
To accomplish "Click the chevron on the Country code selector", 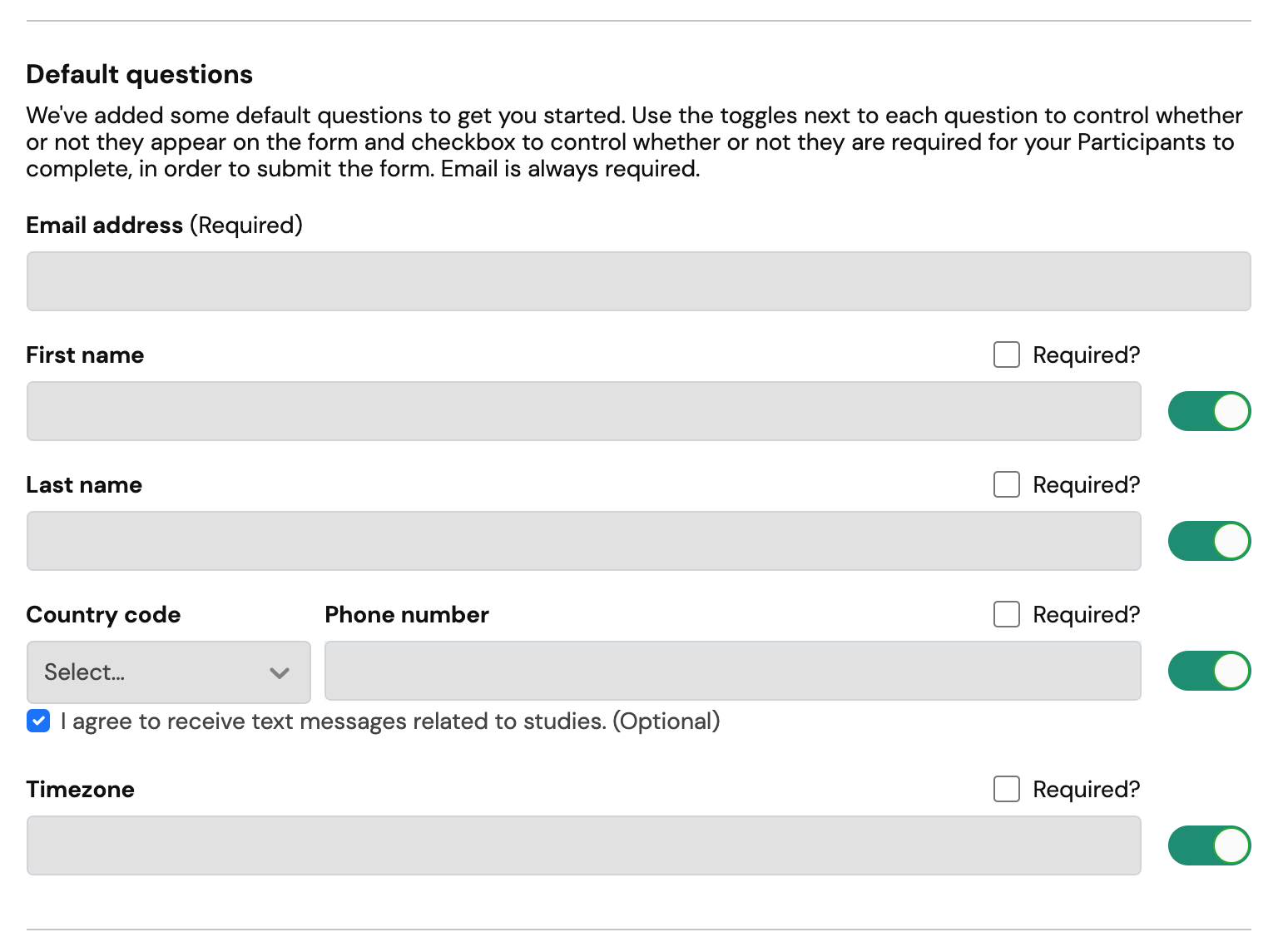I will click(x=278, y=672).
